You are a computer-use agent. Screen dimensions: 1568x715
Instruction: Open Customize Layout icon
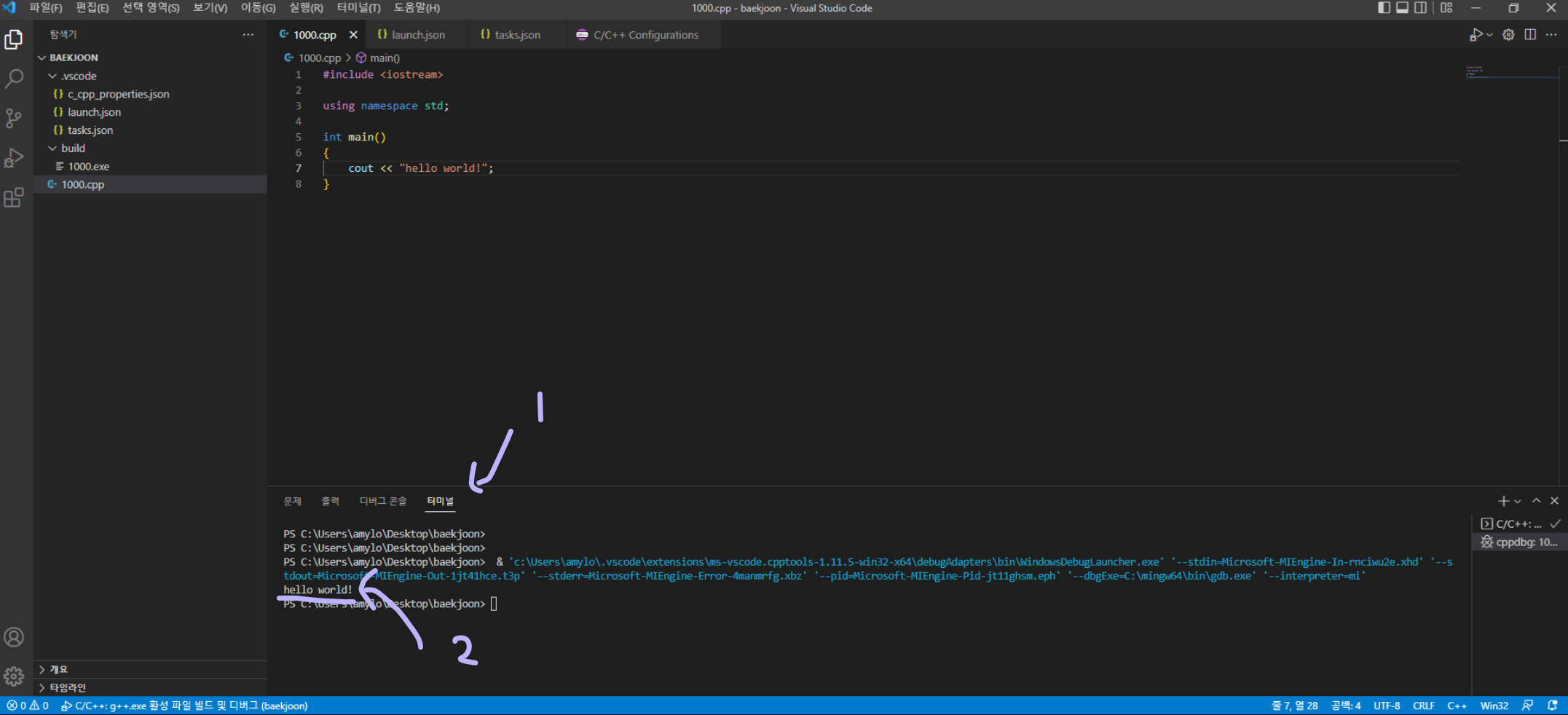pyautogui.click(x=1446, y=8)
